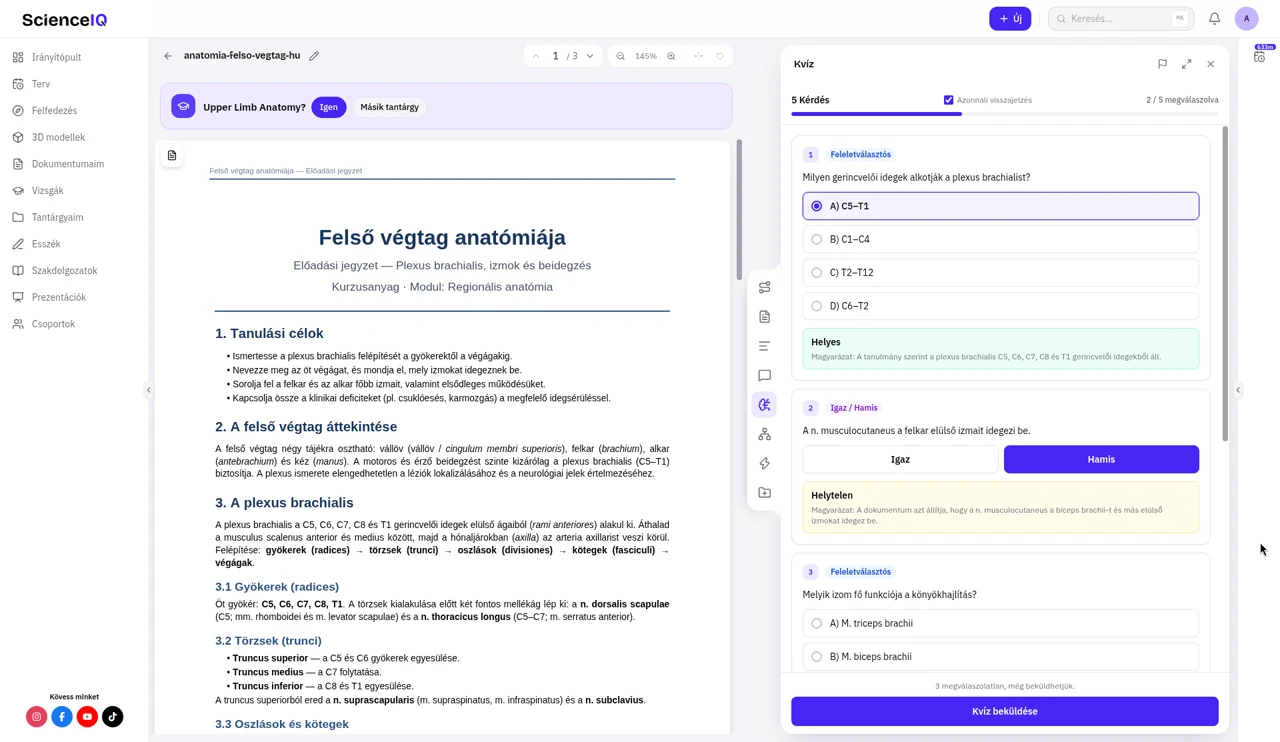Open 3D modellek in the sidebar
This screenshot has width=1280, height=742.
(x=58, y=137)
